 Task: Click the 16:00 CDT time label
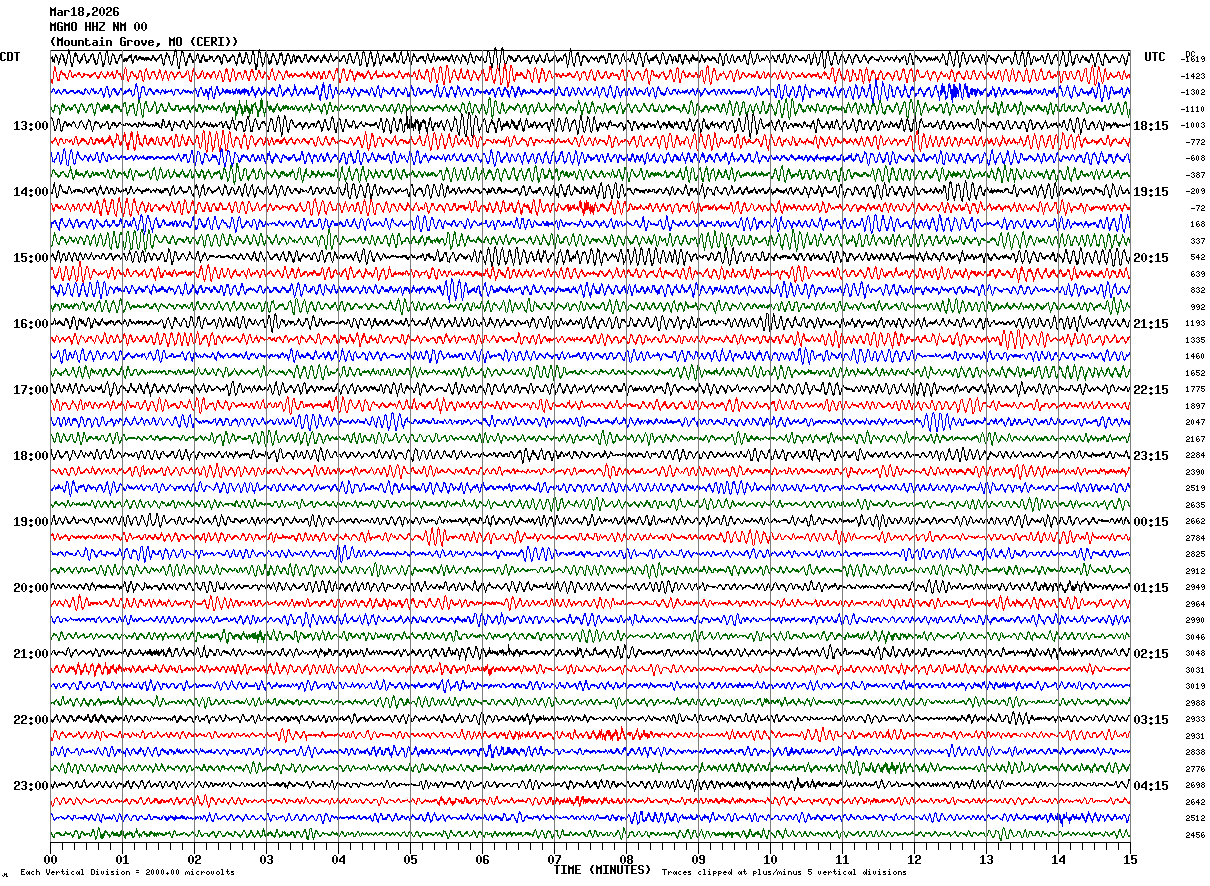30,324
